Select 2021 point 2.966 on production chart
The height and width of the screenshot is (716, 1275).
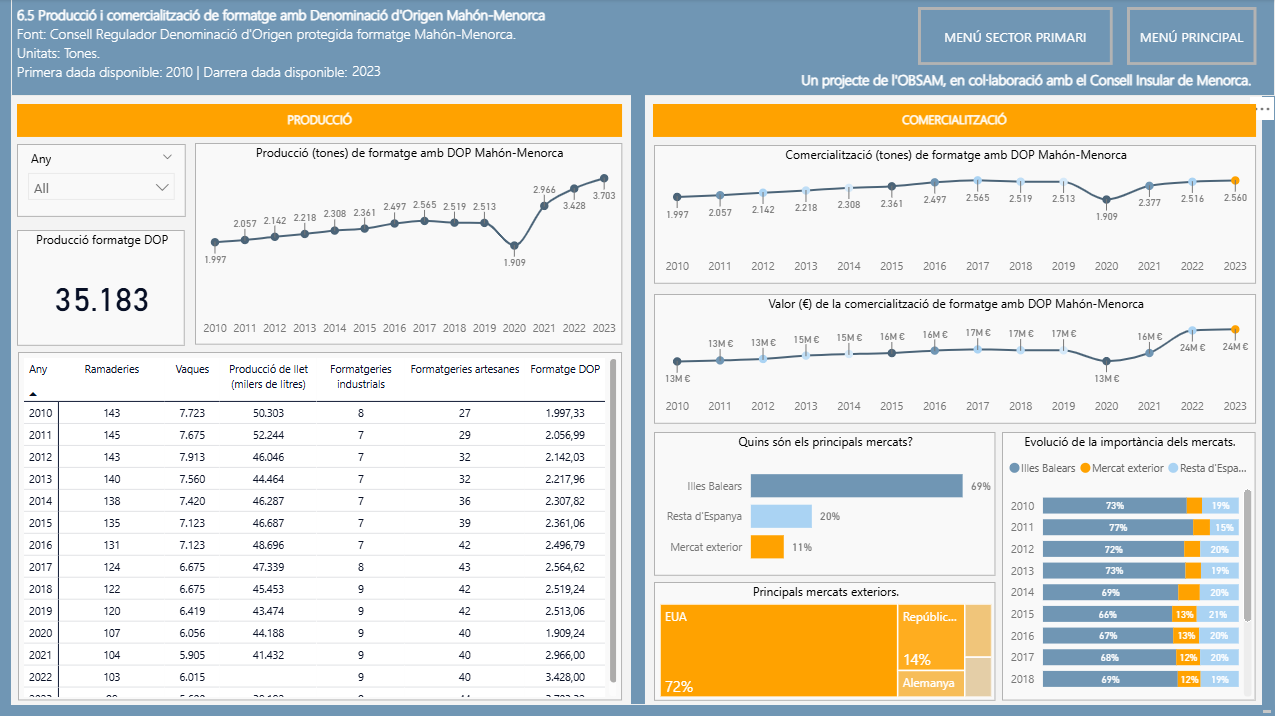coord(544,206)
